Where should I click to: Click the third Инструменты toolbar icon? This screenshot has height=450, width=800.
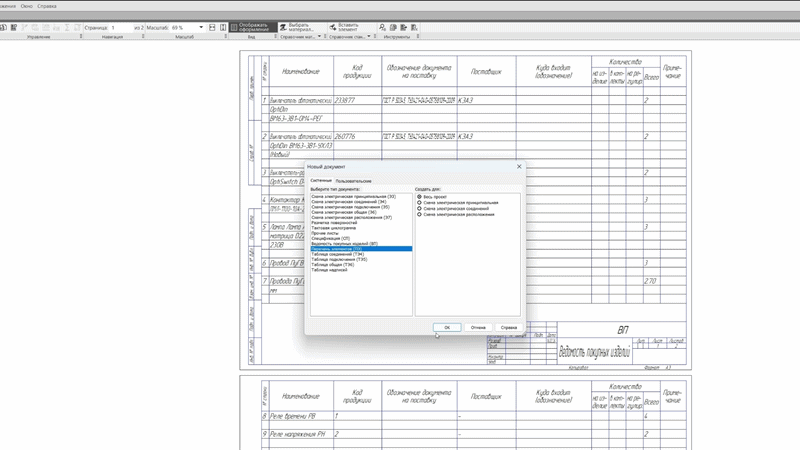point(404,28)
